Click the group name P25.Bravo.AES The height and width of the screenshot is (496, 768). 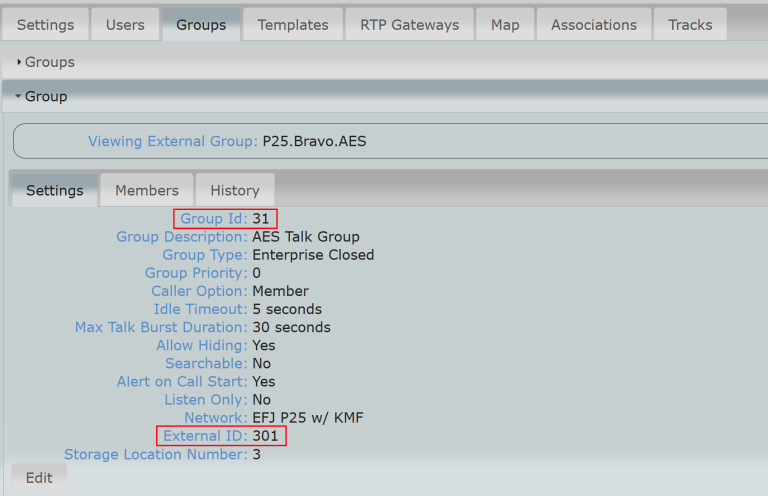coord(314,141)
